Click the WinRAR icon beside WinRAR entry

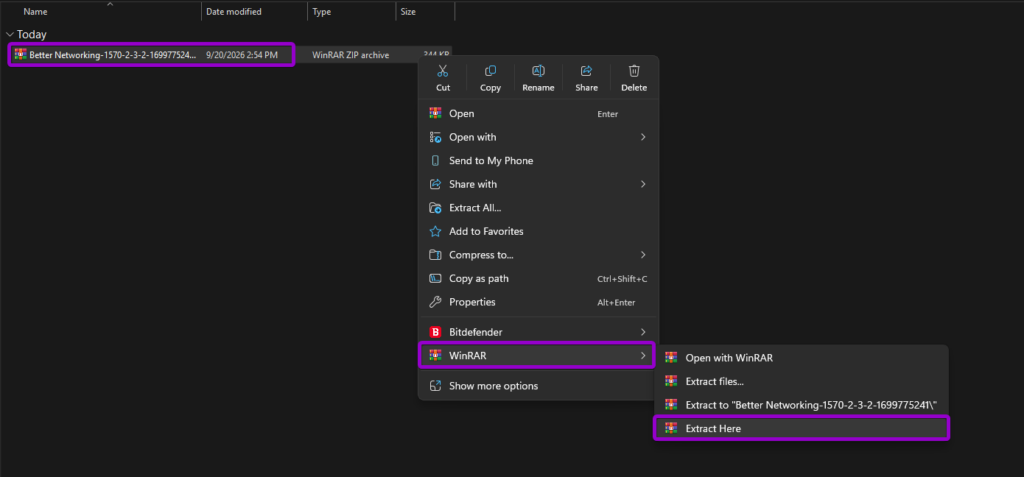[435, 355]
